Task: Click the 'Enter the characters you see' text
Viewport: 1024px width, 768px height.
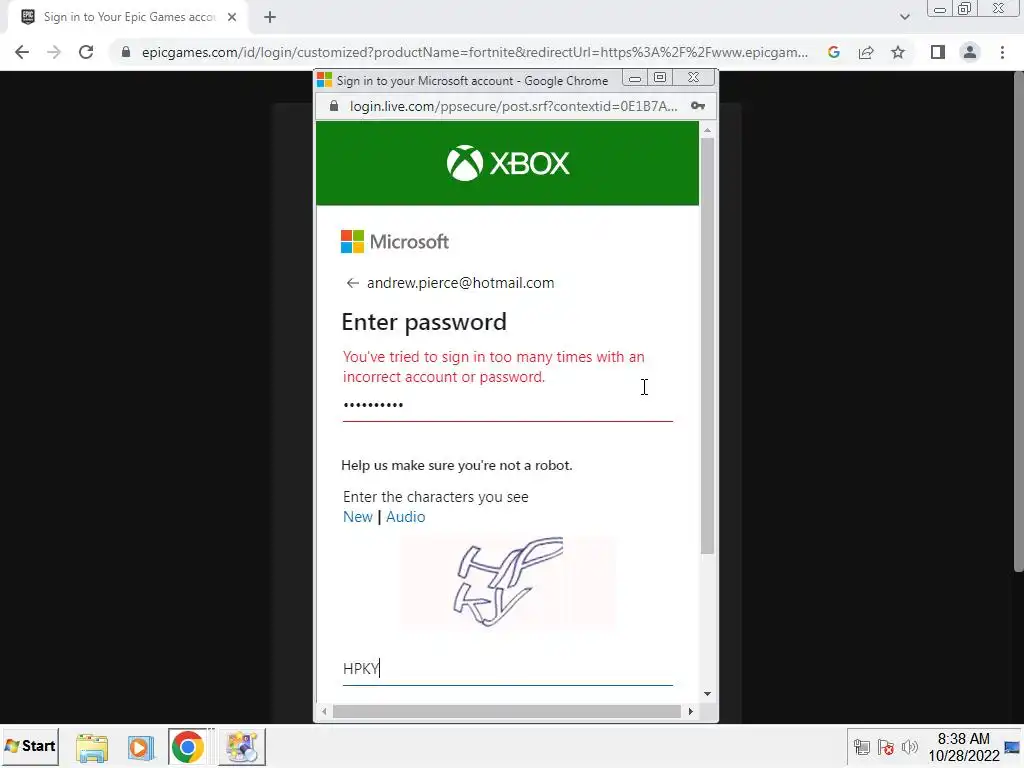Action: (x=436, y=497)
